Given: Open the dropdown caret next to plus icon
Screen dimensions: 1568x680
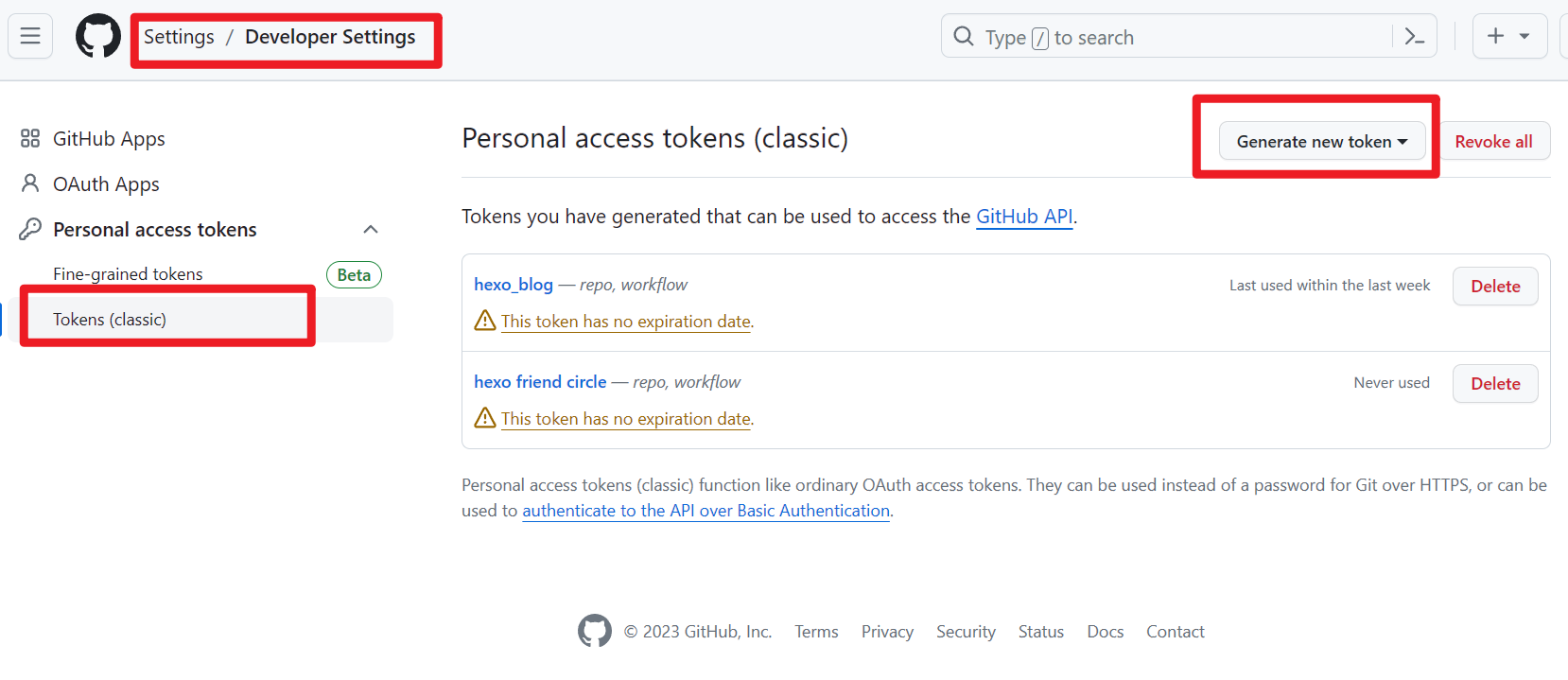Looking at the screenshot, I should point(1524,36).
